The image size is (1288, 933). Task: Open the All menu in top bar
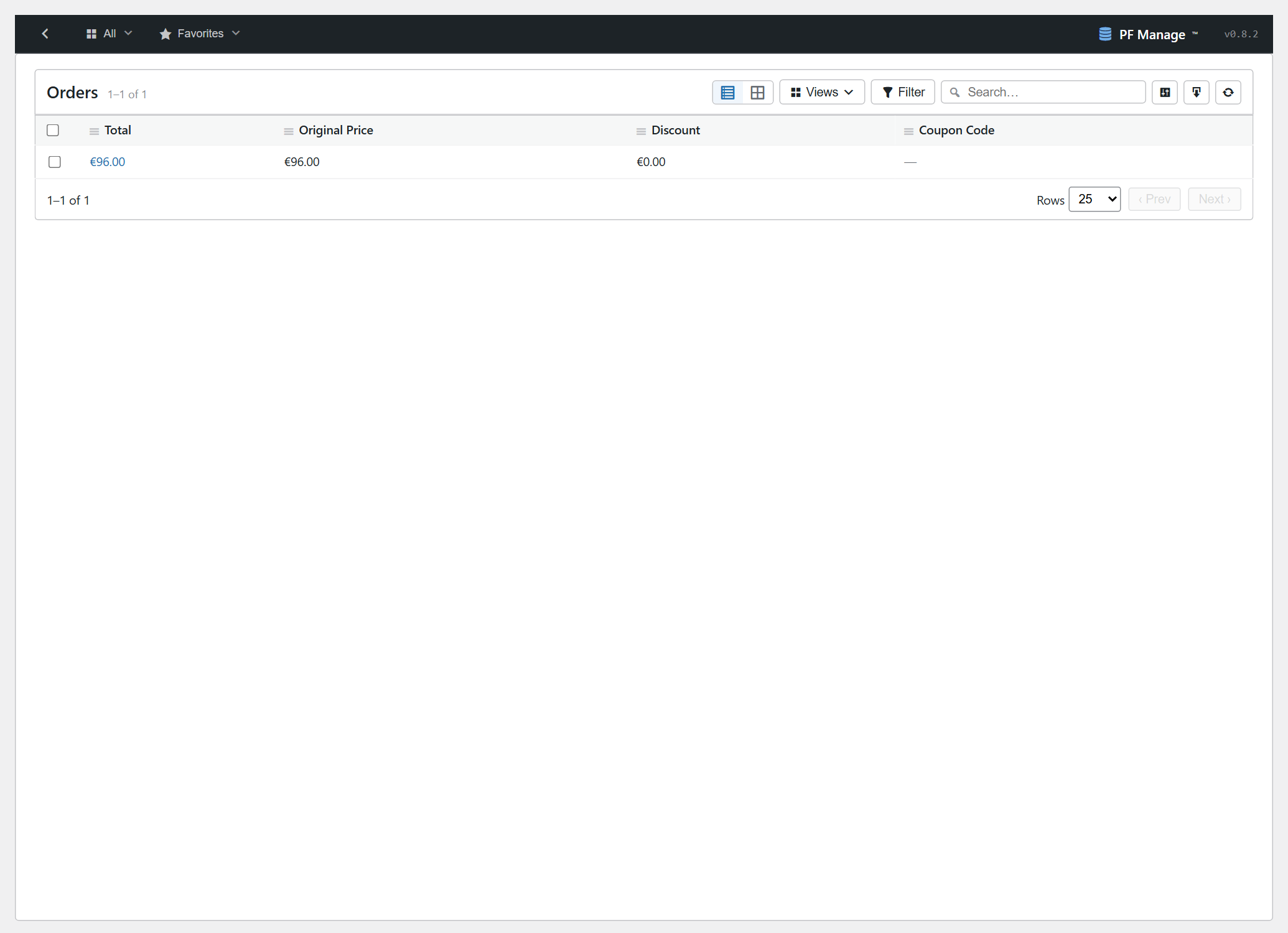tap(109, 34)
